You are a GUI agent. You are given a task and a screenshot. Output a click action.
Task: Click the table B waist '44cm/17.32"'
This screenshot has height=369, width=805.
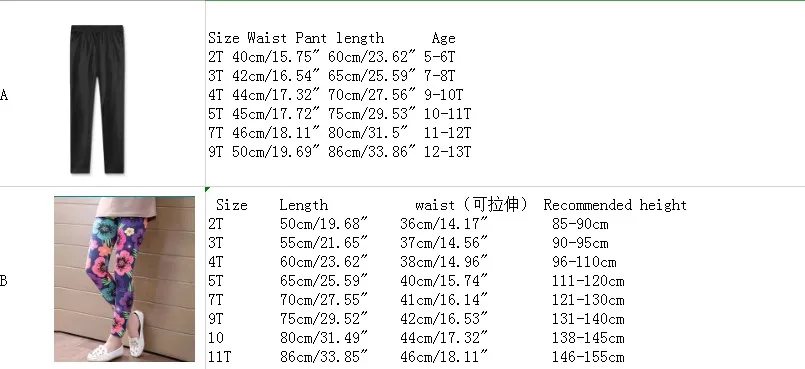point(444,338)
